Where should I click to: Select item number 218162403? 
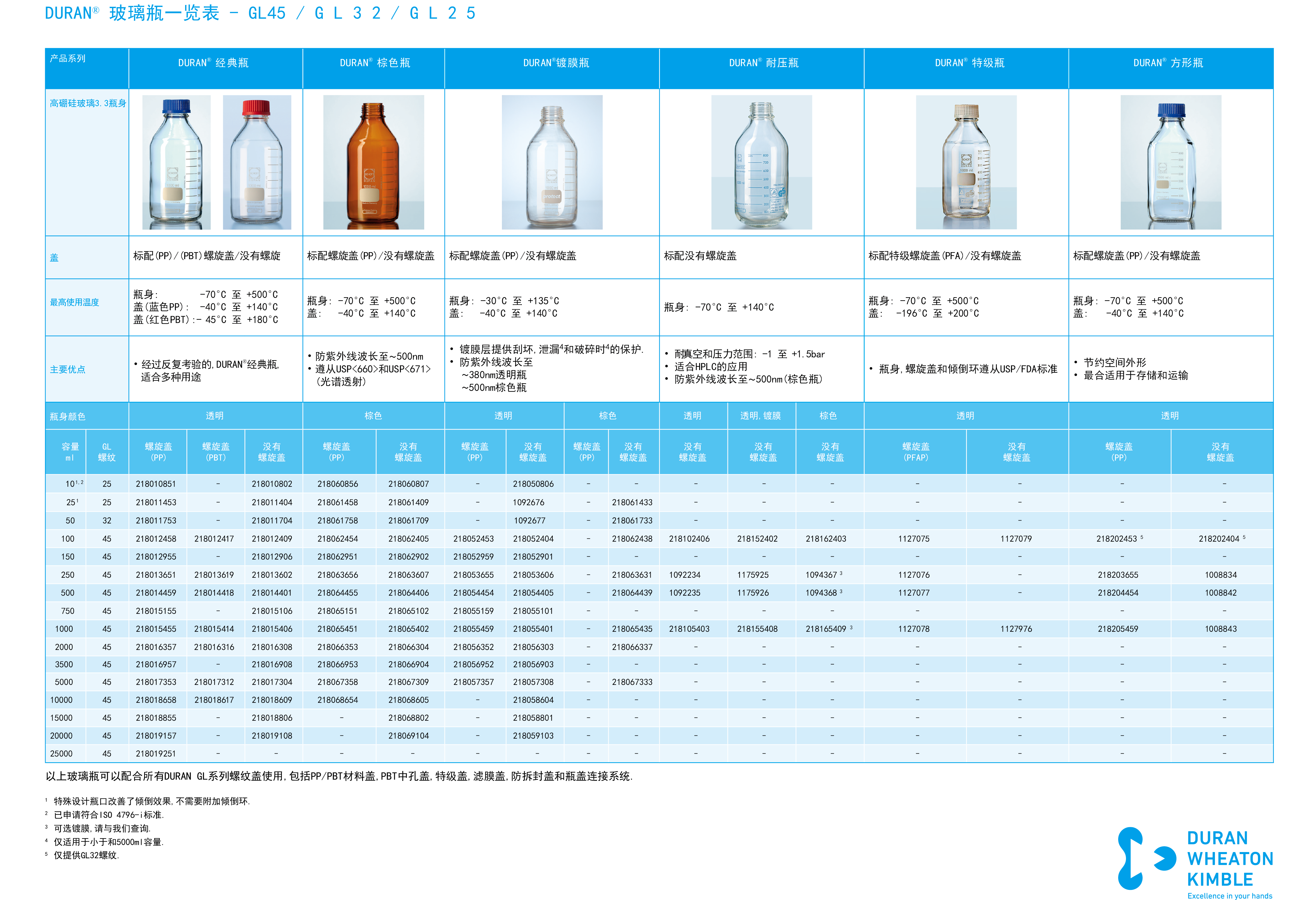pos(826,539)
